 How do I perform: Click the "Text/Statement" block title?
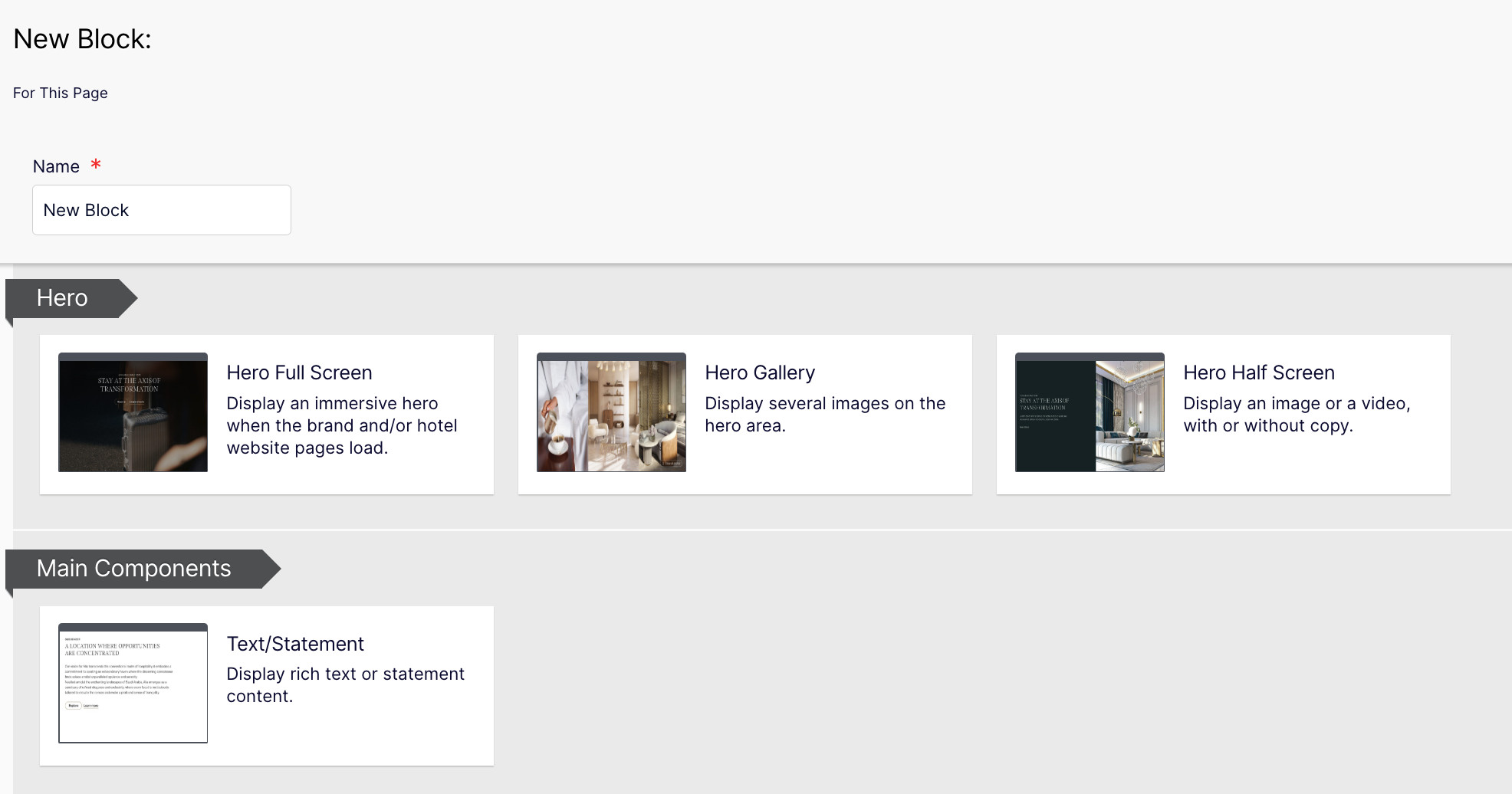pos(295,644)
